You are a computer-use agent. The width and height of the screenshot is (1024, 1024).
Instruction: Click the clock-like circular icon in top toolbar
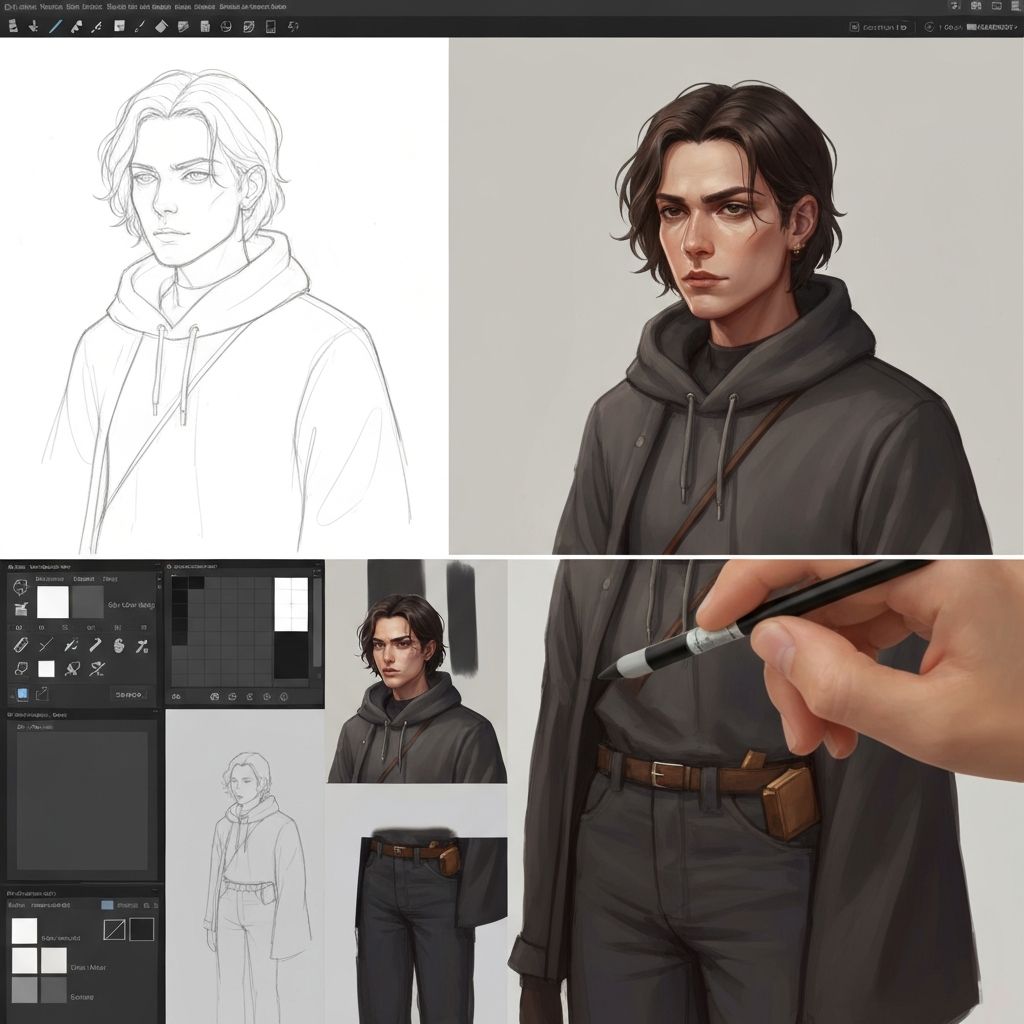225,27
